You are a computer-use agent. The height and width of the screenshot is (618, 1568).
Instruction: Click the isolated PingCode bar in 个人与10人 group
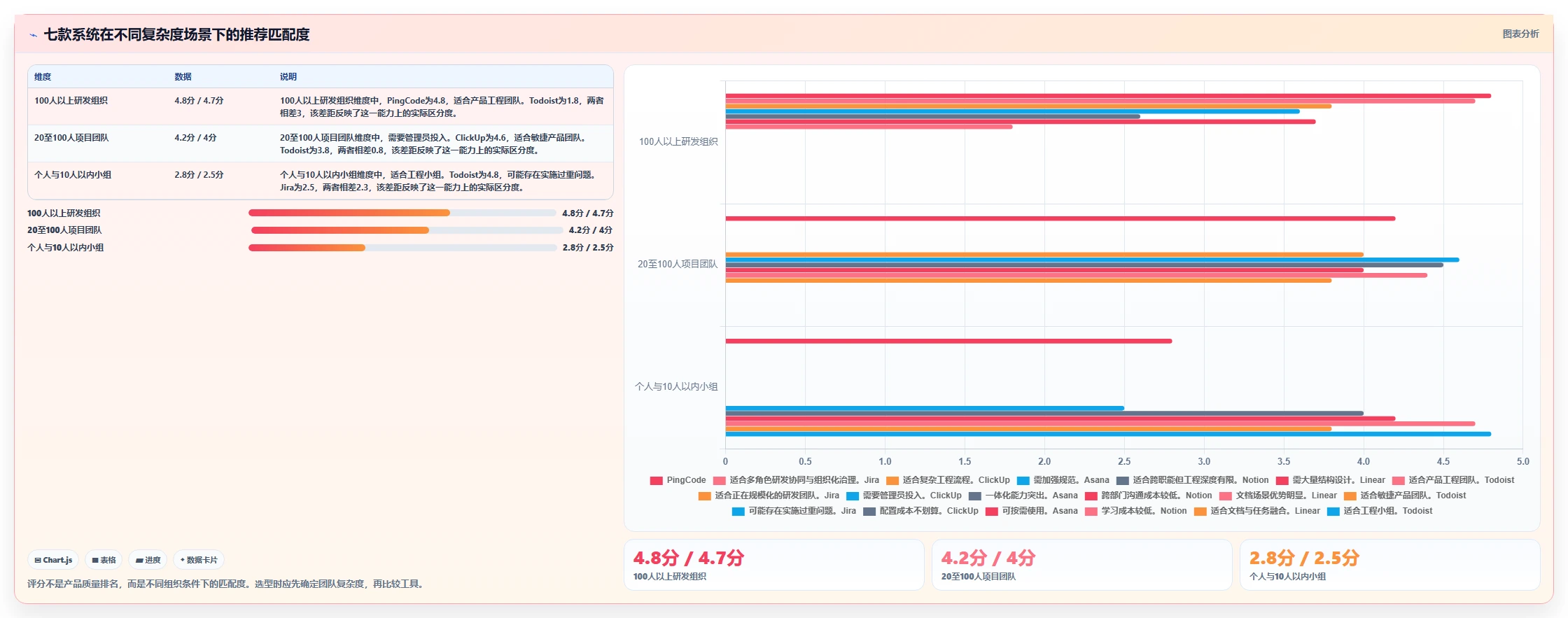tap(948, 342)
